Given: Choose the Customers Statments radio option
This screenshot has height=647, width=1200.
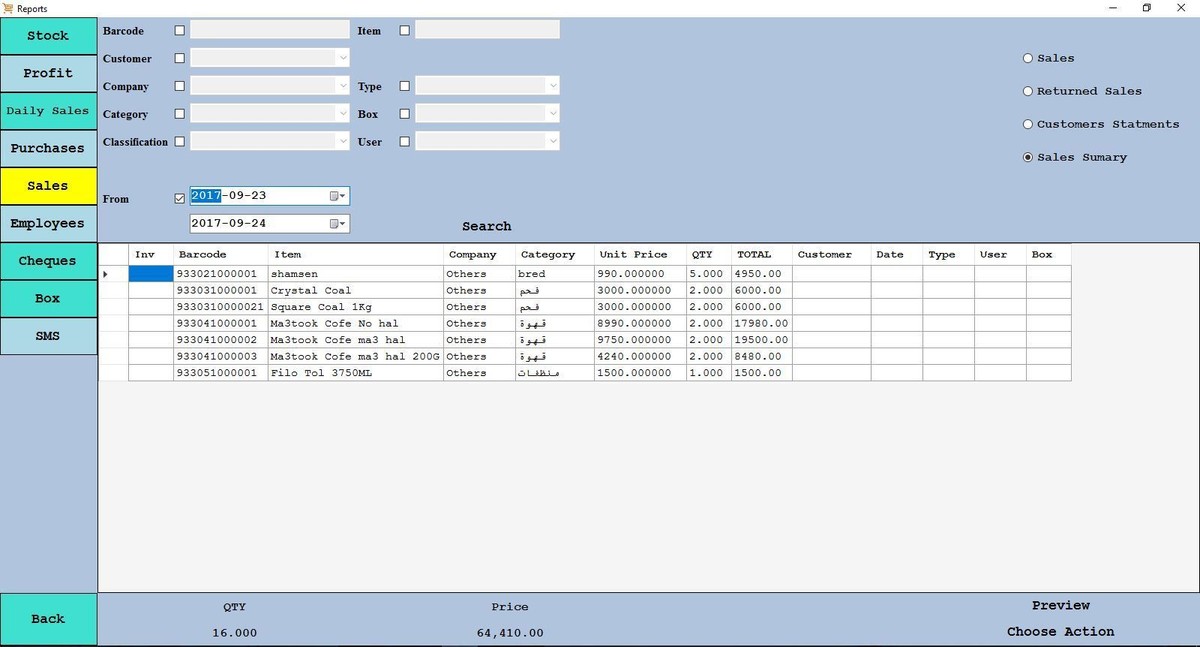Looking at the screenshot, I should coord(1028,124).
